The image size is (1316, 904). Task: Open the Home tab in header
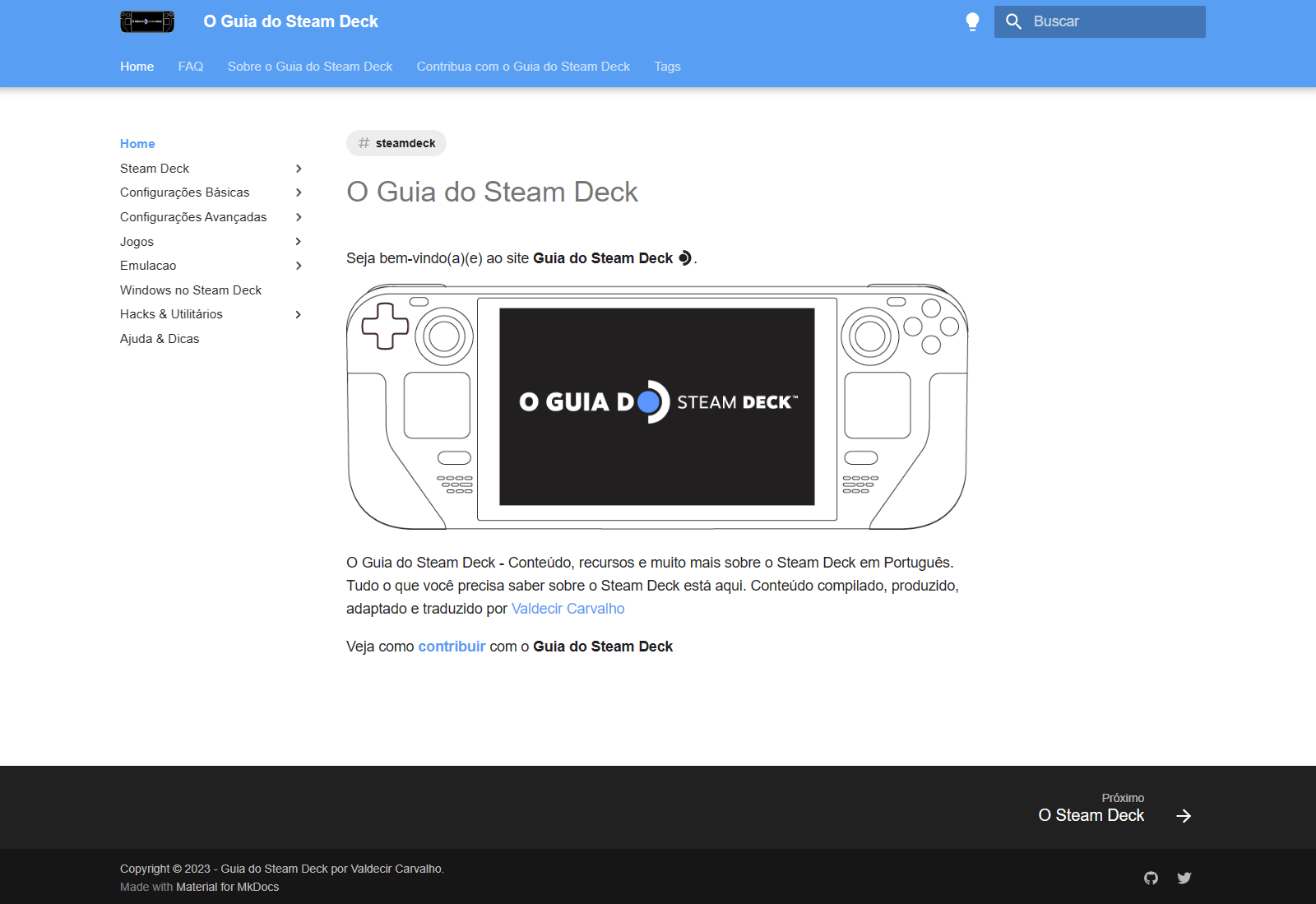[137, 67]
